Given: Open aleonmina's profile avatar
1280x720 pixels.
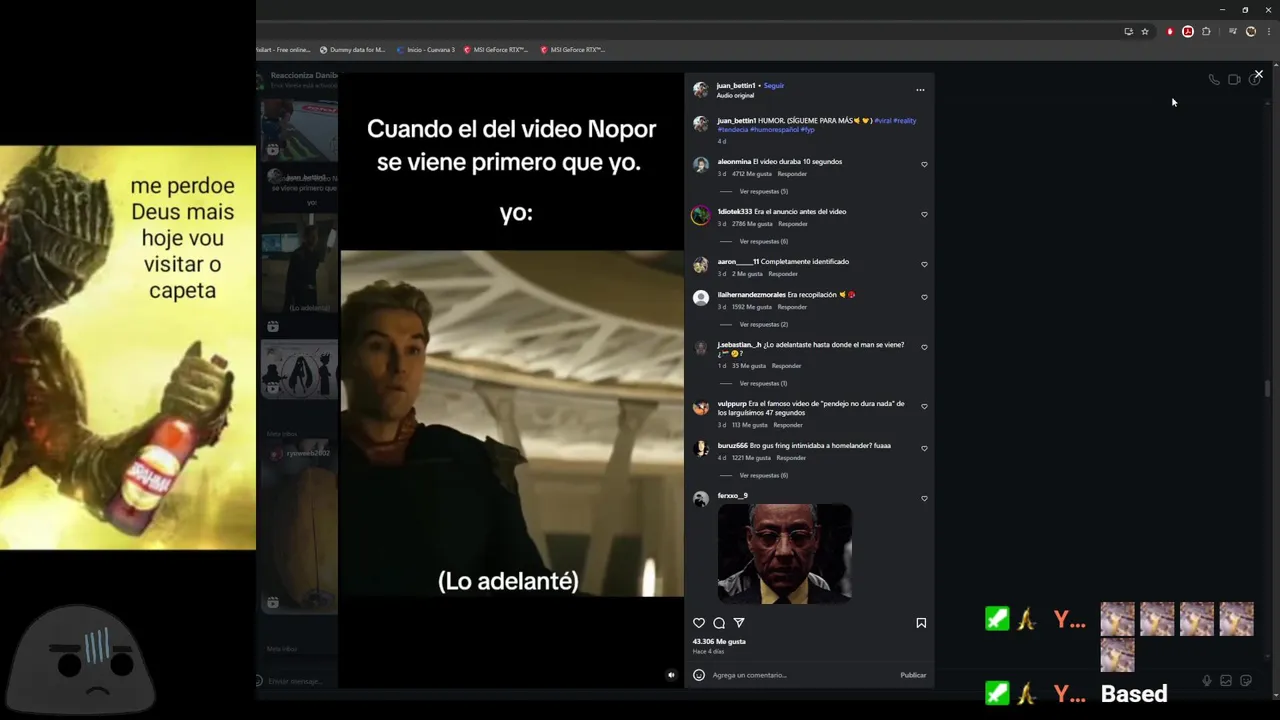Looking at the screenshot, I should tap(701, 165).
